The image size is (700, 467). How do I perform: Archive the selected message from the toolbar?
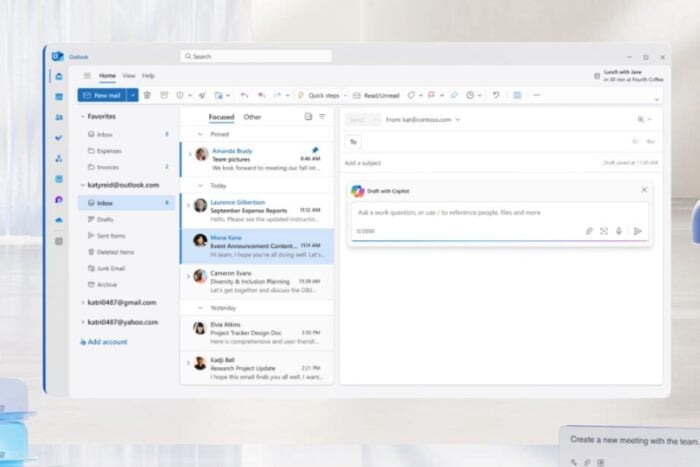pos(164,95)
